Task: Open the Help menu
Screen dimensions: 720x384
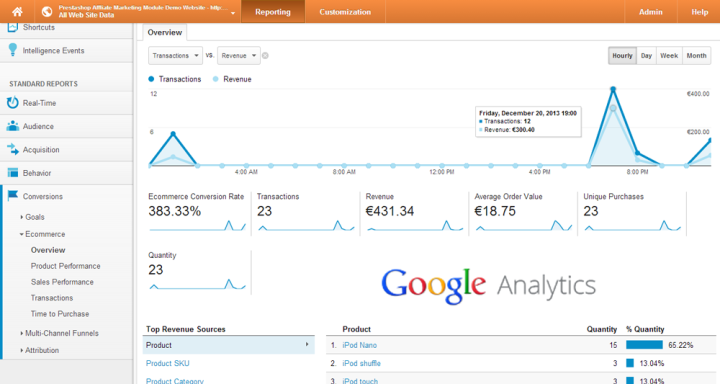Action: (699, 11)
